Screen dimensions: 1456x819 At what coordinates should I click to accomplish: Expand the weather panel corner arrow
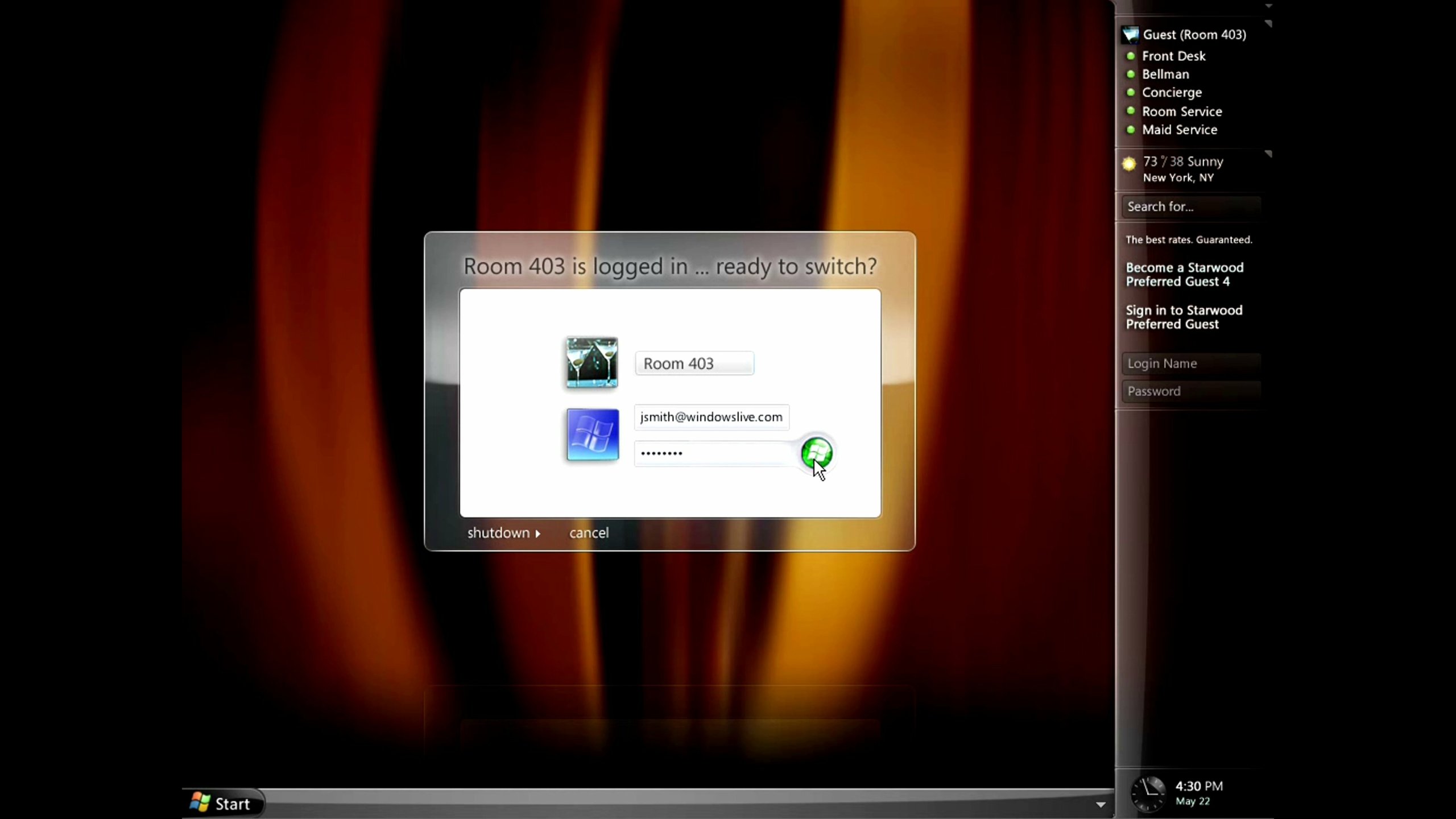pyautogui.click(x=1268, y=154)
